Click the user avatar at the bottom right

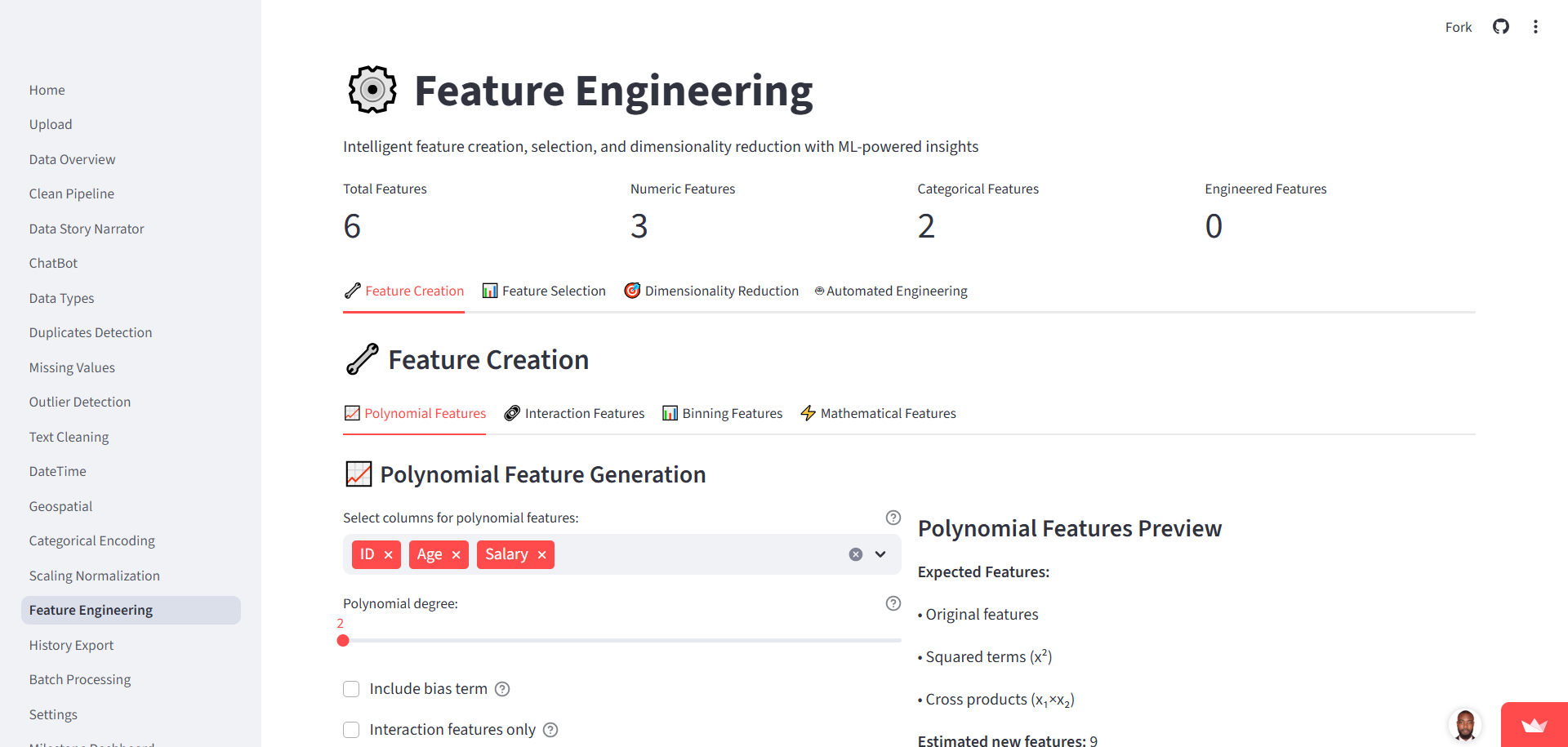(1466, 725)
